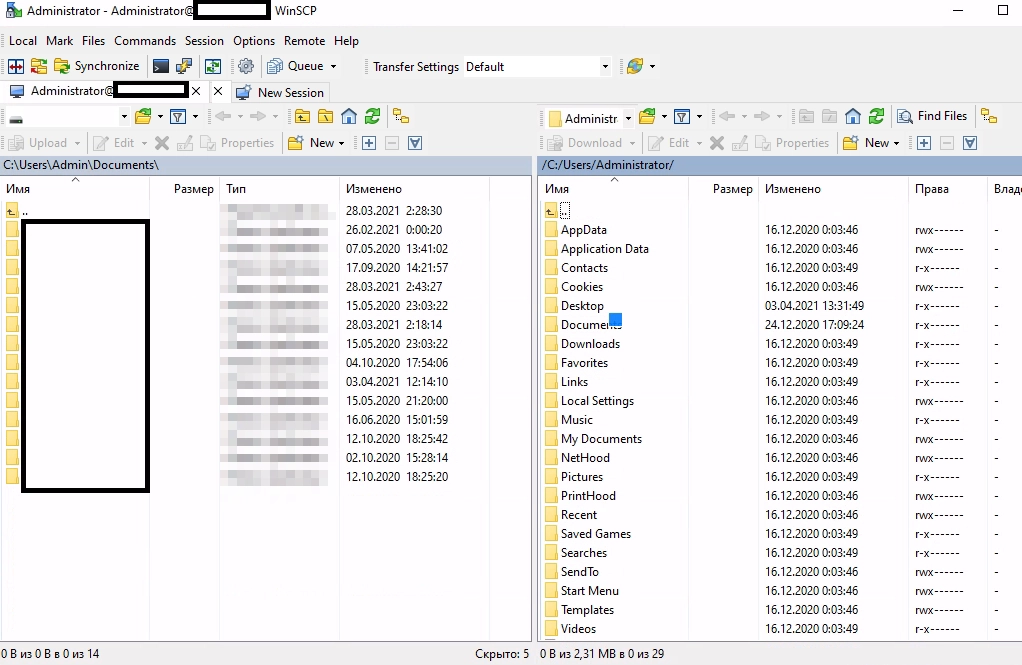Close the Administrator session tab
The height and width of the screenshot is (665, 1022).
(196, 91)
